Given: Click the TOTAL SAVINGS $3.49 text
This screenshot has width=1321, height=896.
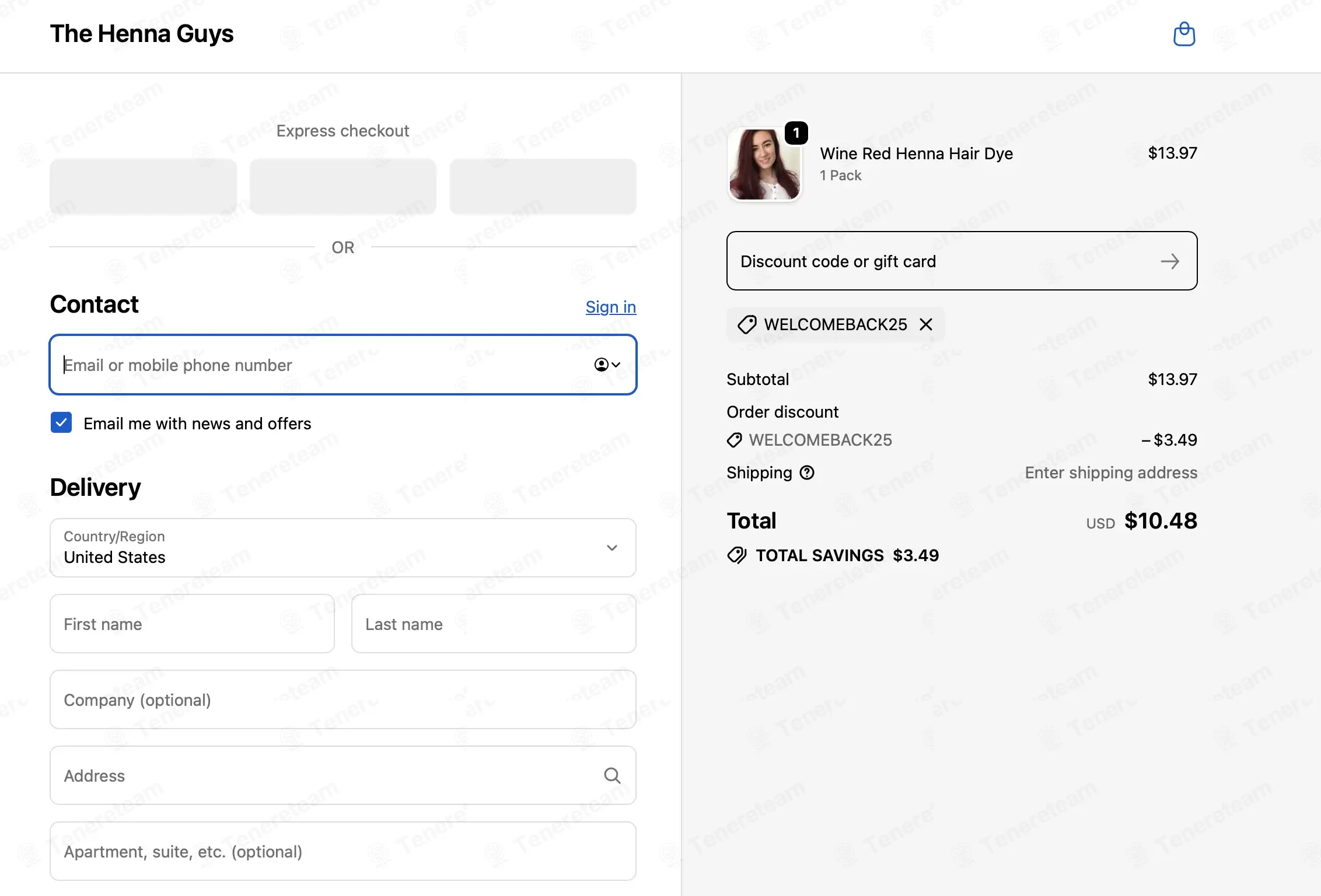Looking at the screenshot, I should tap(847, 555).
